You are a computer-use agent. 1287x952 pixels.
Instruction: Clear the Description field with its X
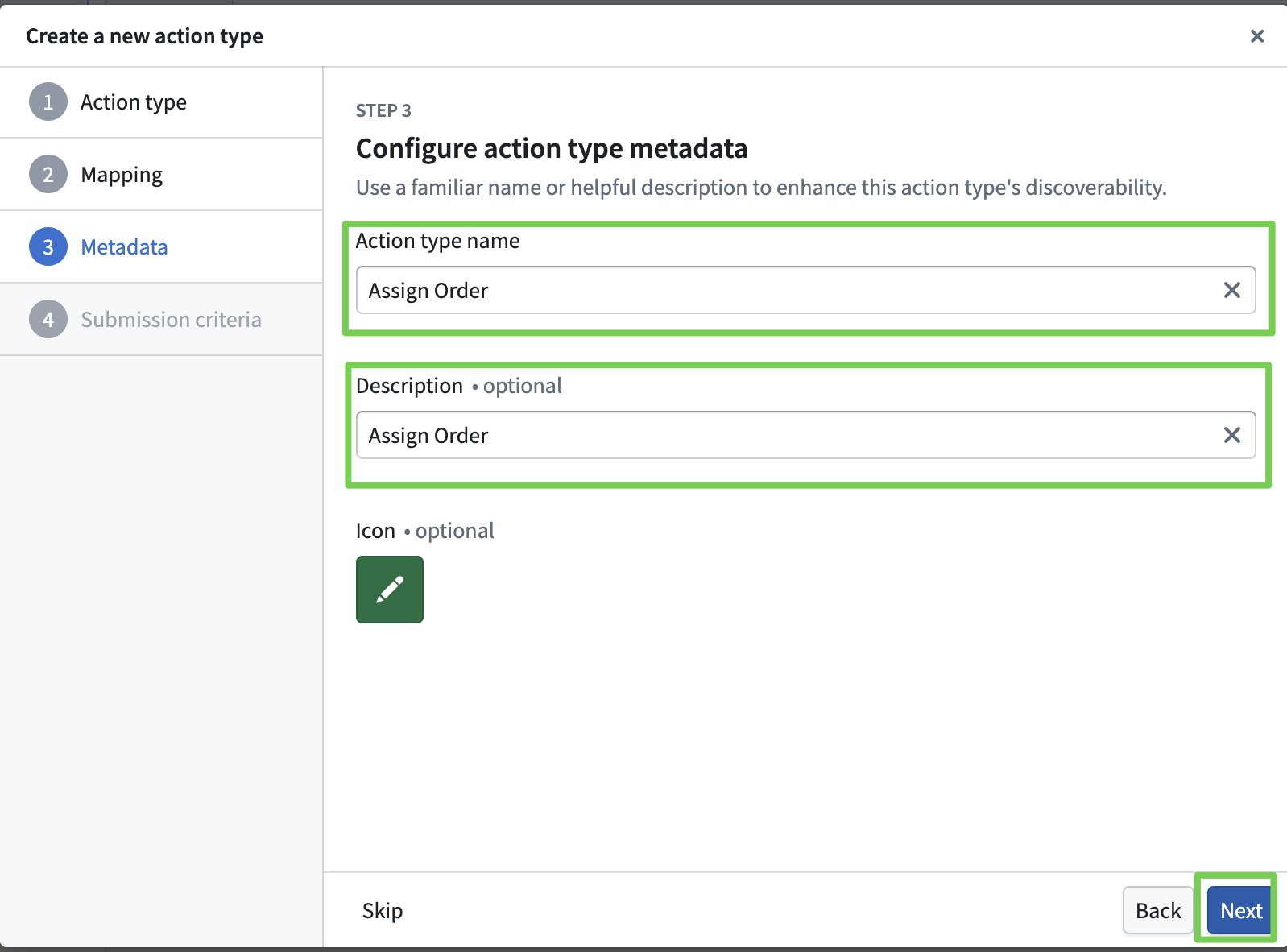(1231, 436)
